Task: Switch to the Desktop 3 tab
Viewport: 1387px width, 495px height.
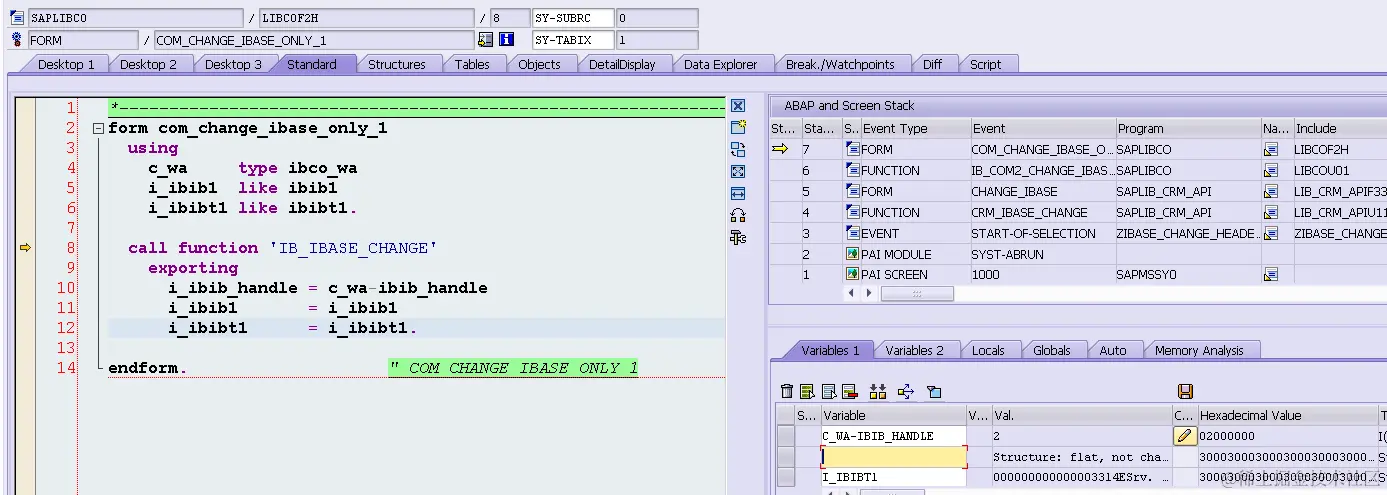Action: (x=233, y=64)
